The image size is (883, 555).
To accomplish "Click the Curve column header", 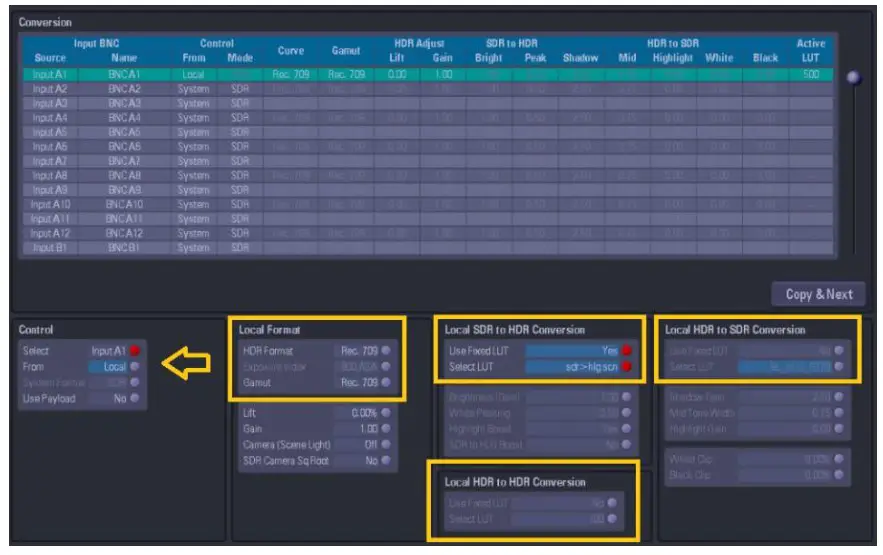I will 291,51.
